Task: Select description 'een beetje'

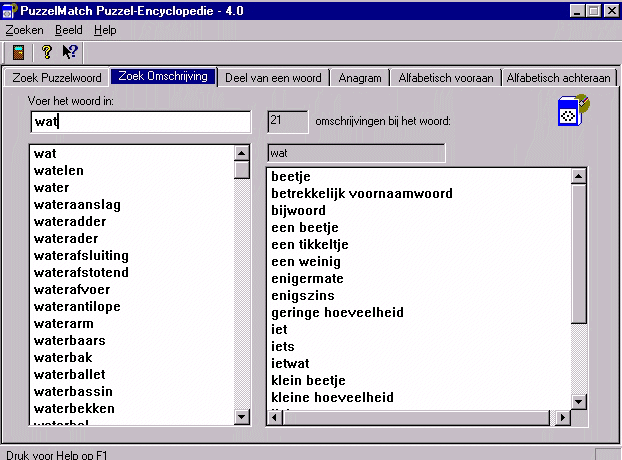Action: (305, 228)
